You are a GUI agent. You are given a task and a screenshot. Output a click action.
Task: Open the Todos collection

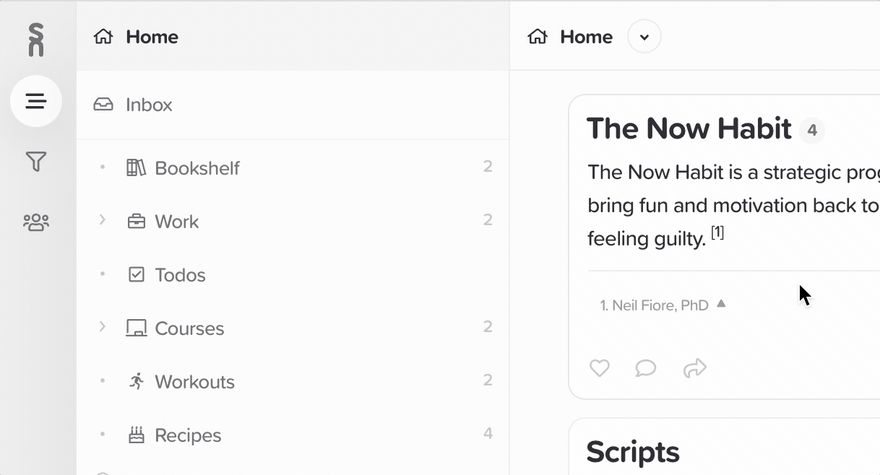click(x=293, y=275)
